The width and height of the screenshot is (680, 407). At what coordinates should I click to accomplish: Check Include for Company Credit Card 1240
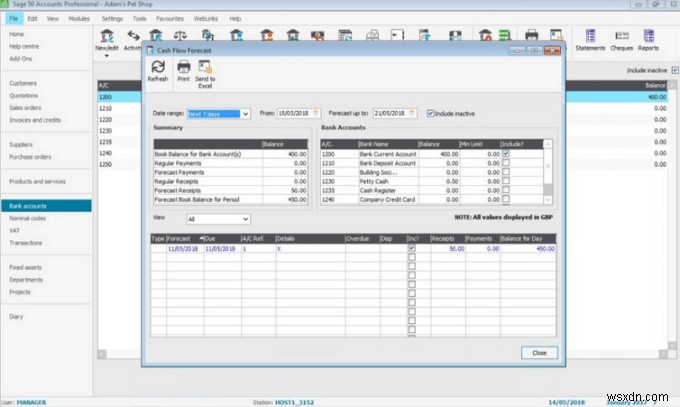(506, 199)
